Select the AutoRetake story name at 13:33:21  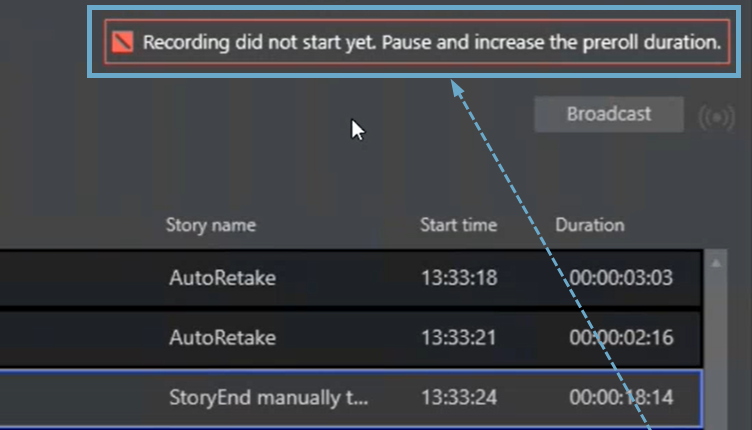[222, 337]
